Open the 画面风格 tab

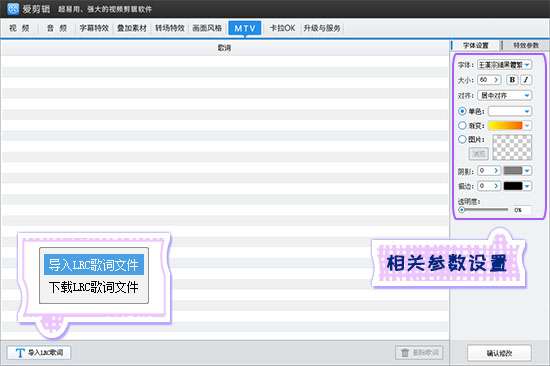click(x=207, y=28)
